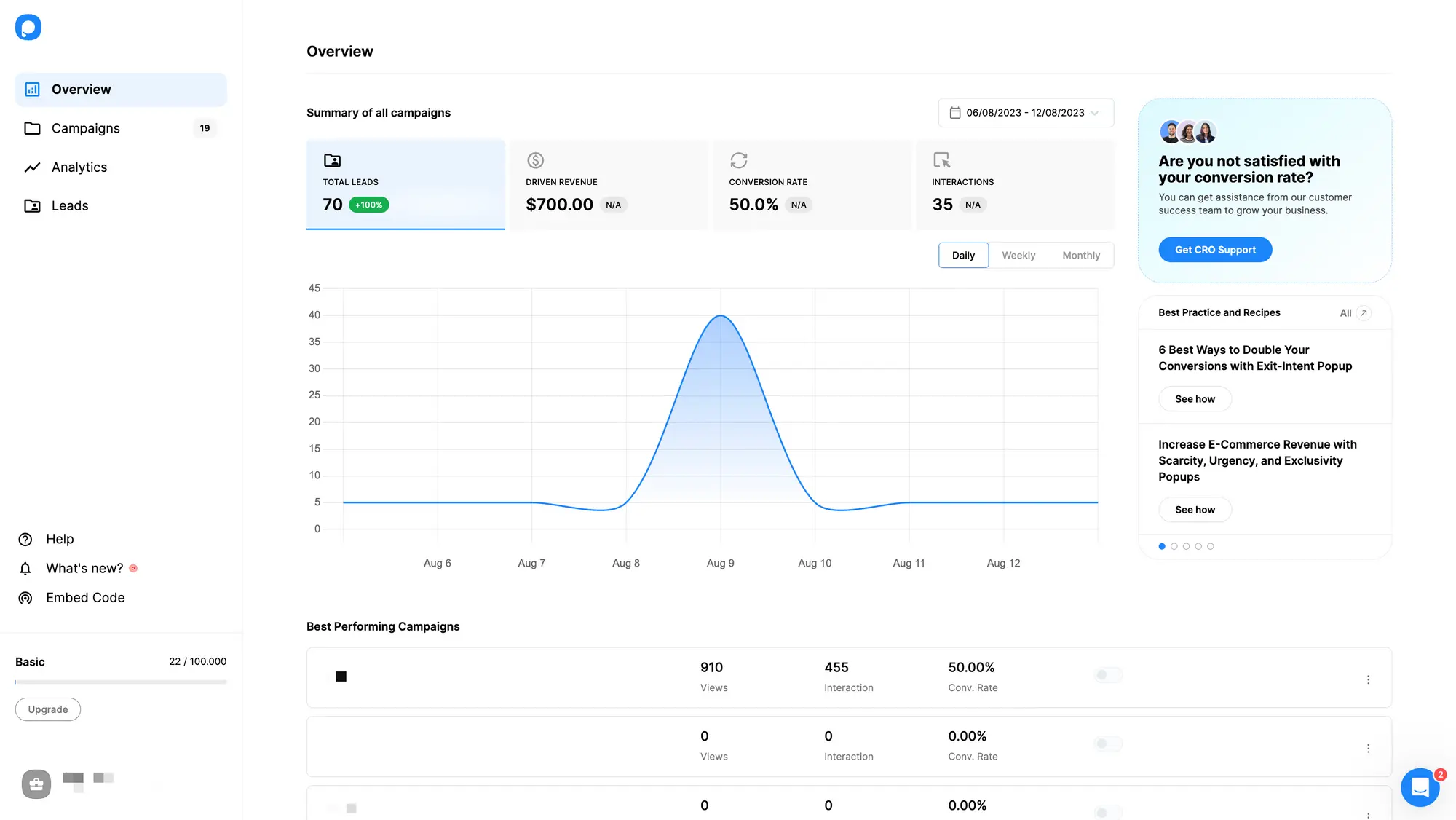Open the date range dropdown
The image size is (1456, 820).
(1025, 113)
